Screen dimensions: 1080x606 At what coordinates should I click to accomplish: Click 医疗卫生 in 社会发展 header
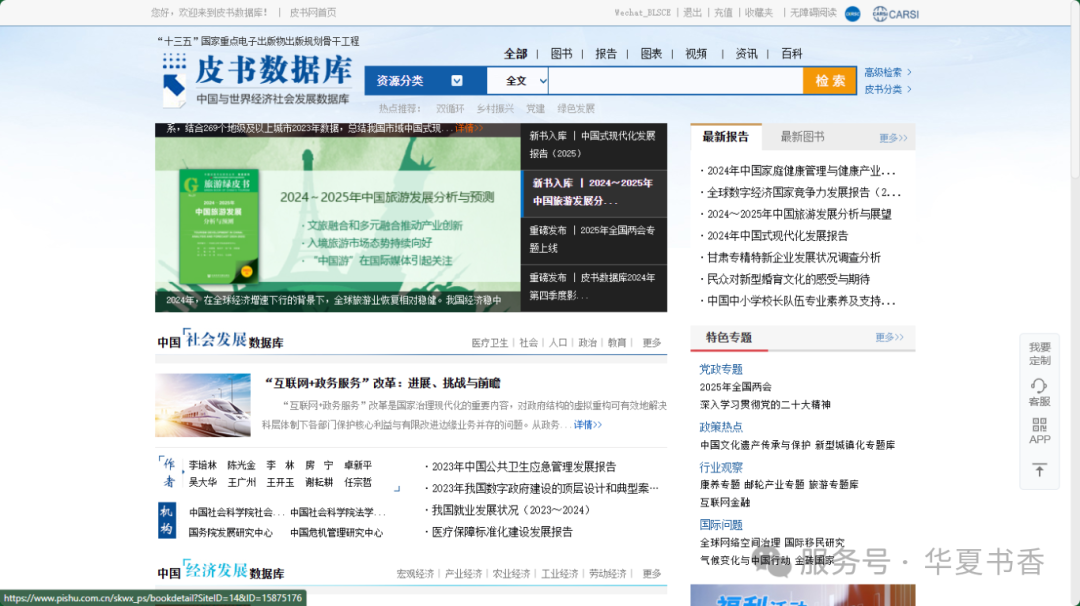[x=490, y=342]
